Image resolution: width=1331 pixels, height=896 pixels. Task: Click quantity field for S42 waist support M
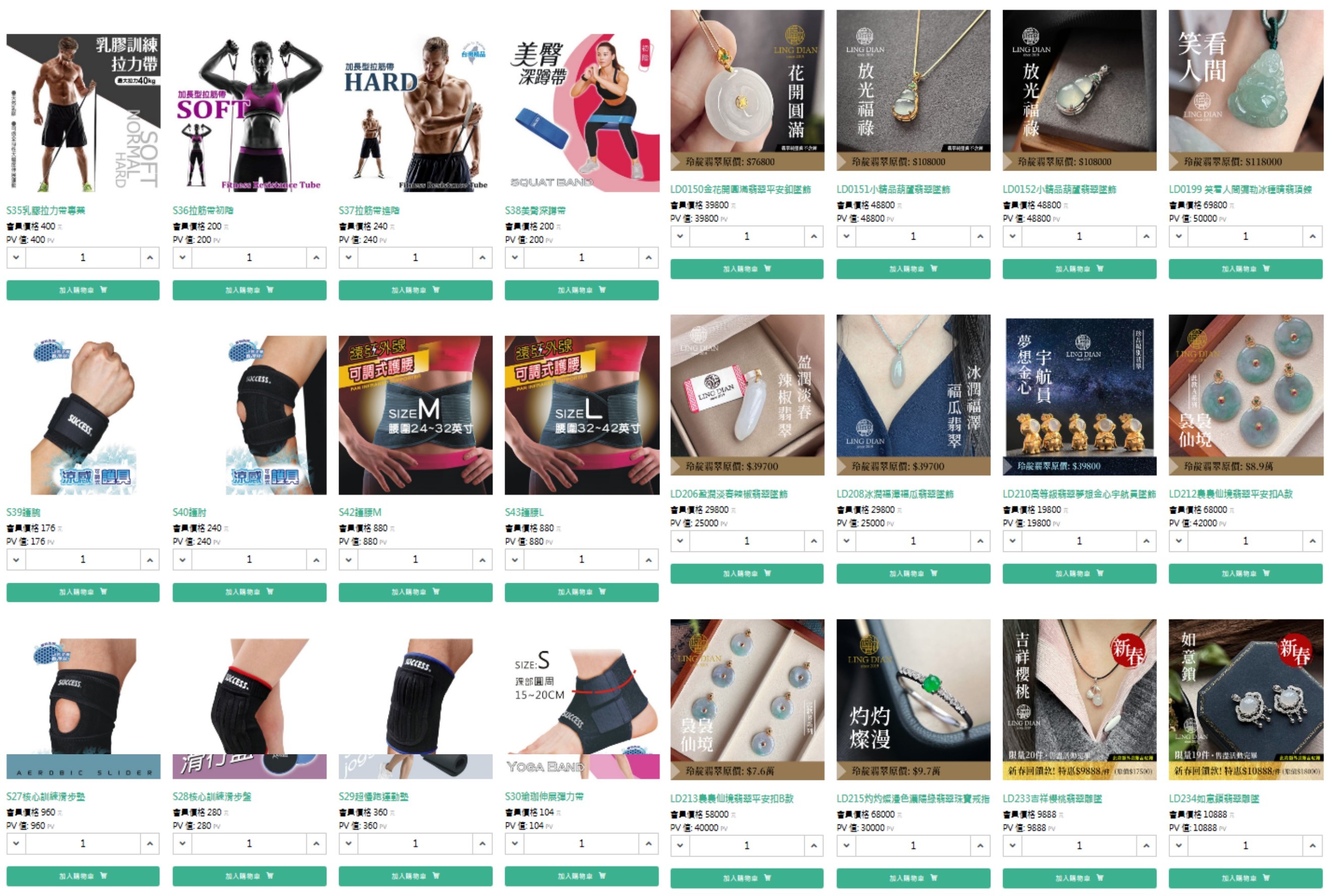415,559
